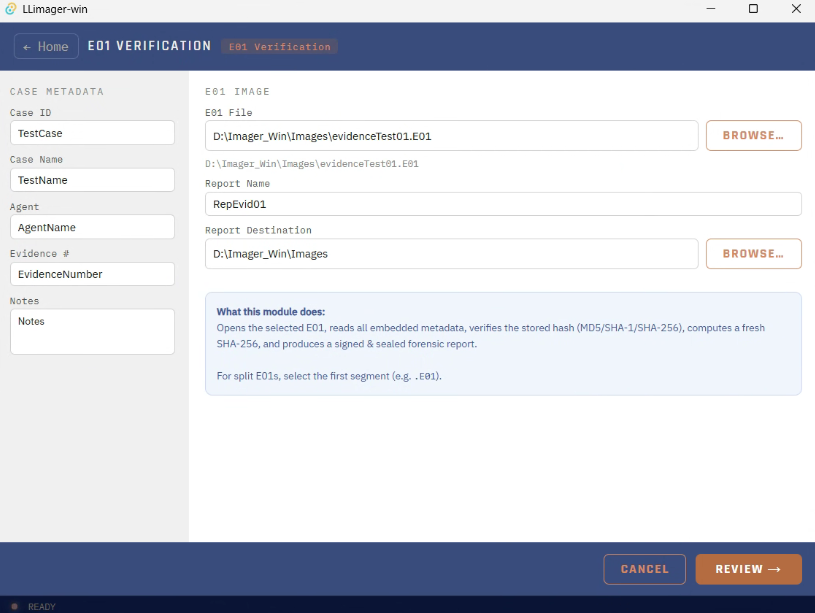The image size is (815, 613).
Task: Click the gray path text below E01 File
Action: tap(312, 164)
